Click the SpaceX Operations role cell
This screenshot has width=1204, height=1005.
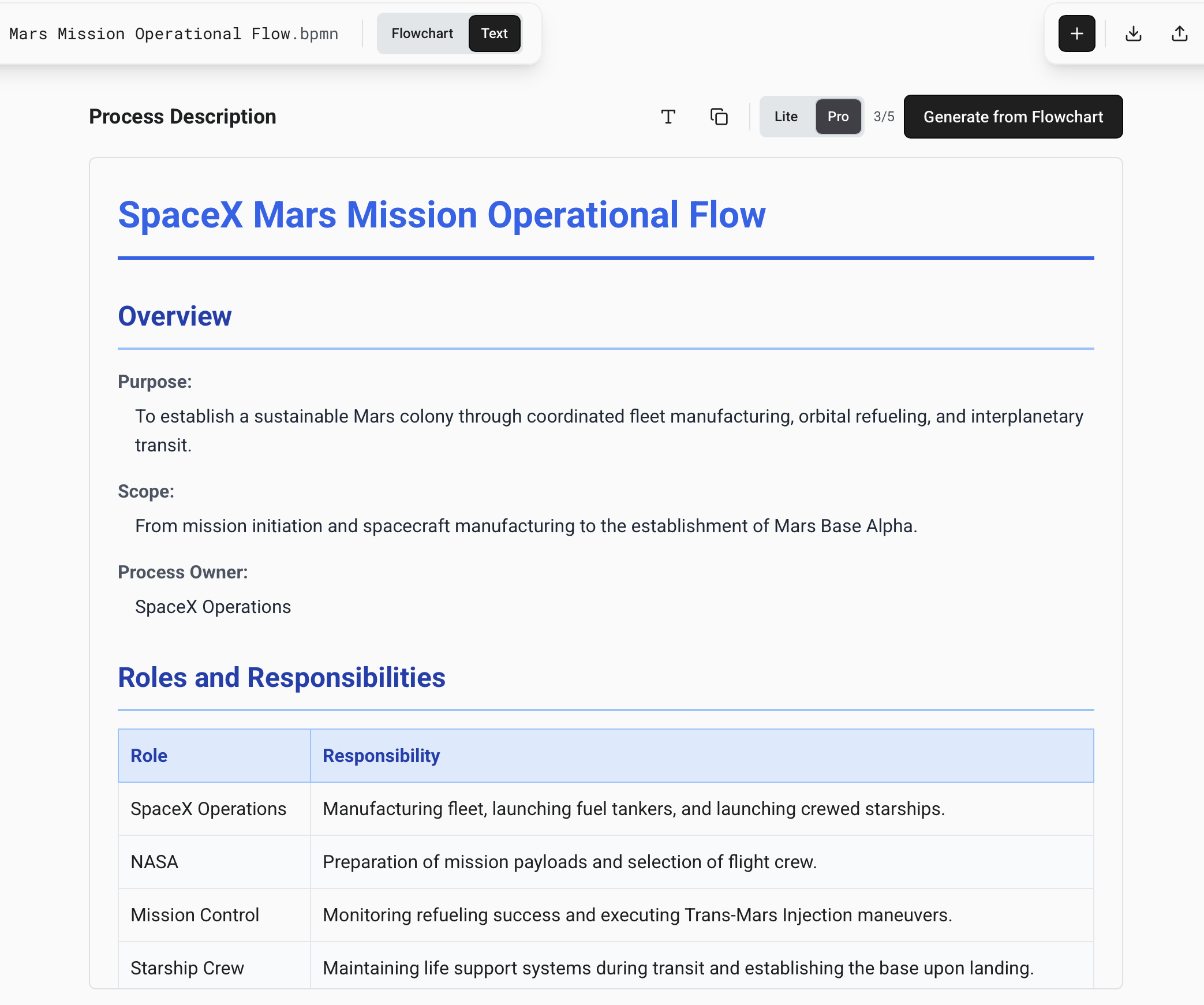[x=214, y=809]
